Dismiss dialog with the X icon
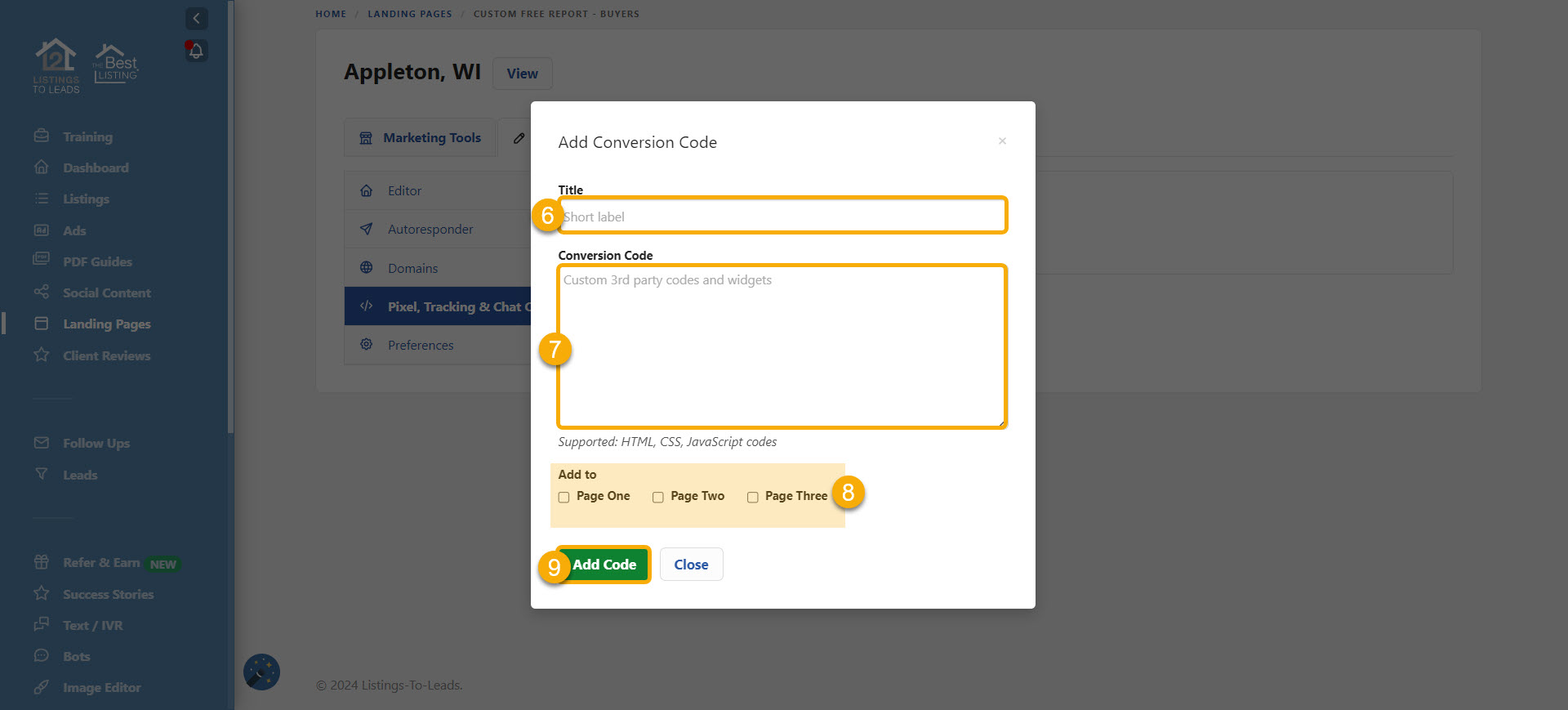Viewport: 1568px width, 710px height. pyautogui.click(x=1002, y=141)
